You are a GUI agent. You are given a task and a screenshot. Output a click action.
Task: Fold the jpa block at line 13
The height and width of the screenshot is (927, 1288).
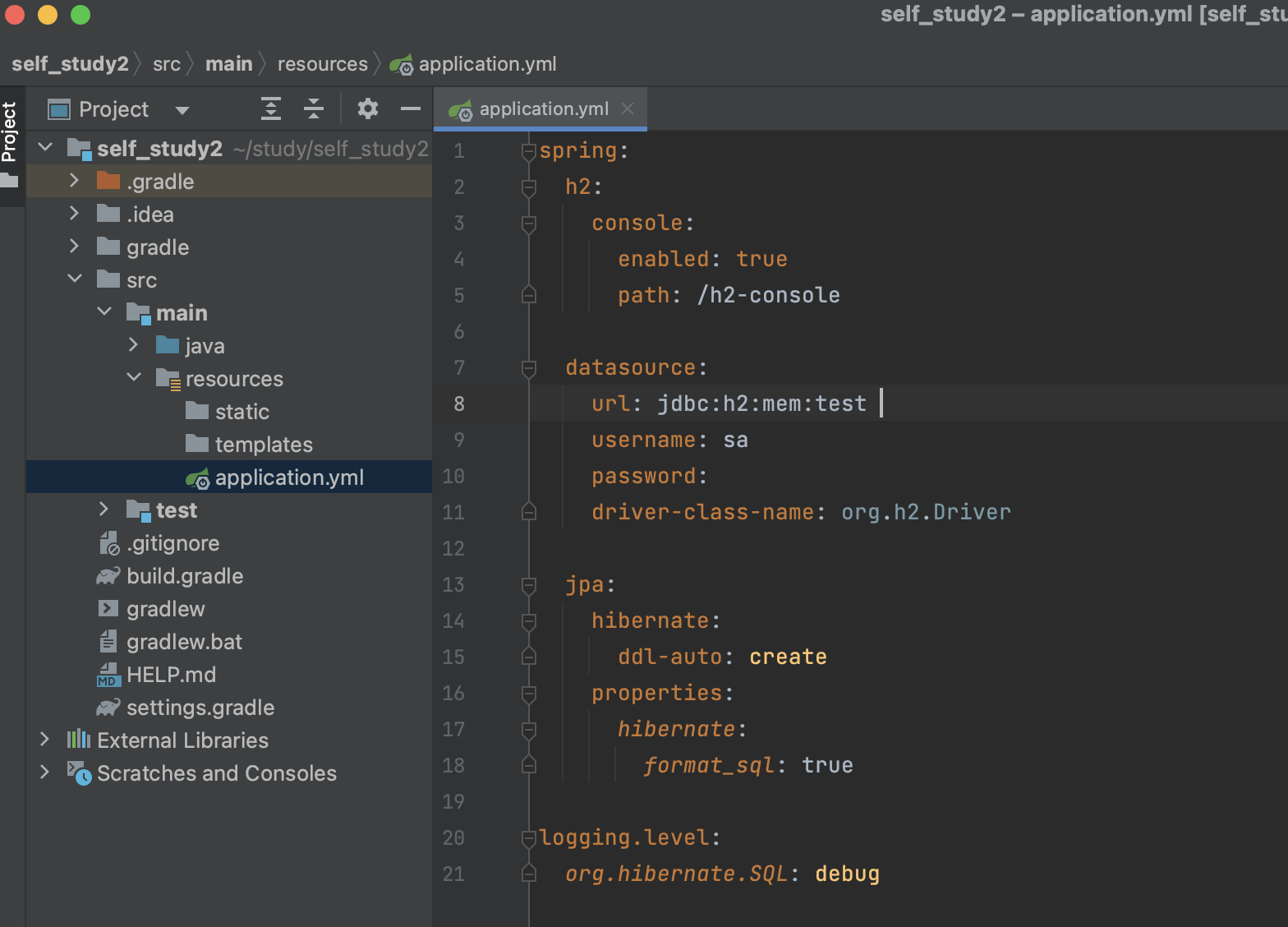(529, 585)
